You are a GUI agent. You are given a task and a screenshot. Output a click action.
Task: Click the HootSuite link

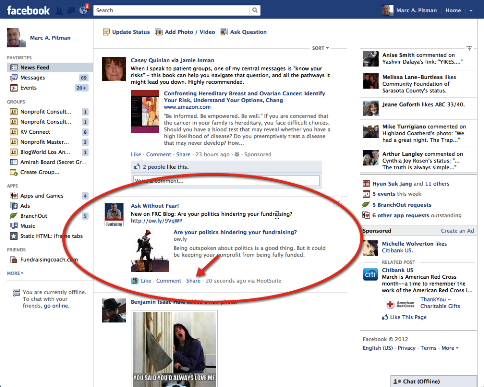[269, 281]
